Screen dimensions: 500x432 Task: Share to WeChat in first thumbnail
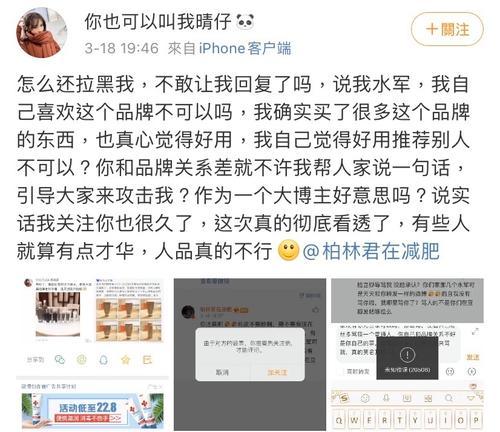pos(60,359)
